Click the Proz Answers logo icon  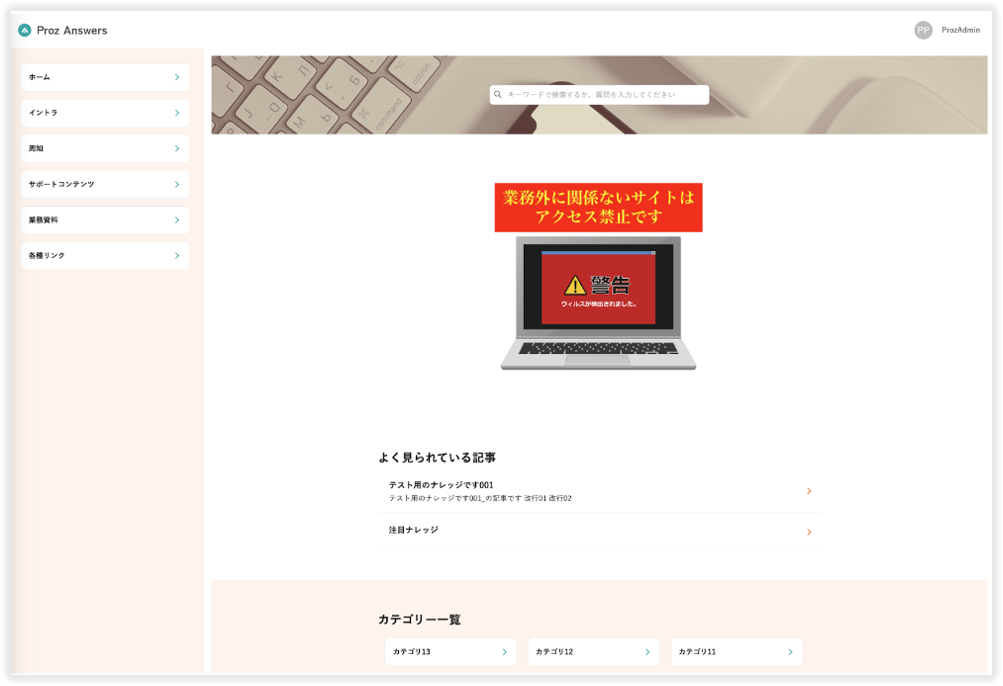click(x=25, y=30)
